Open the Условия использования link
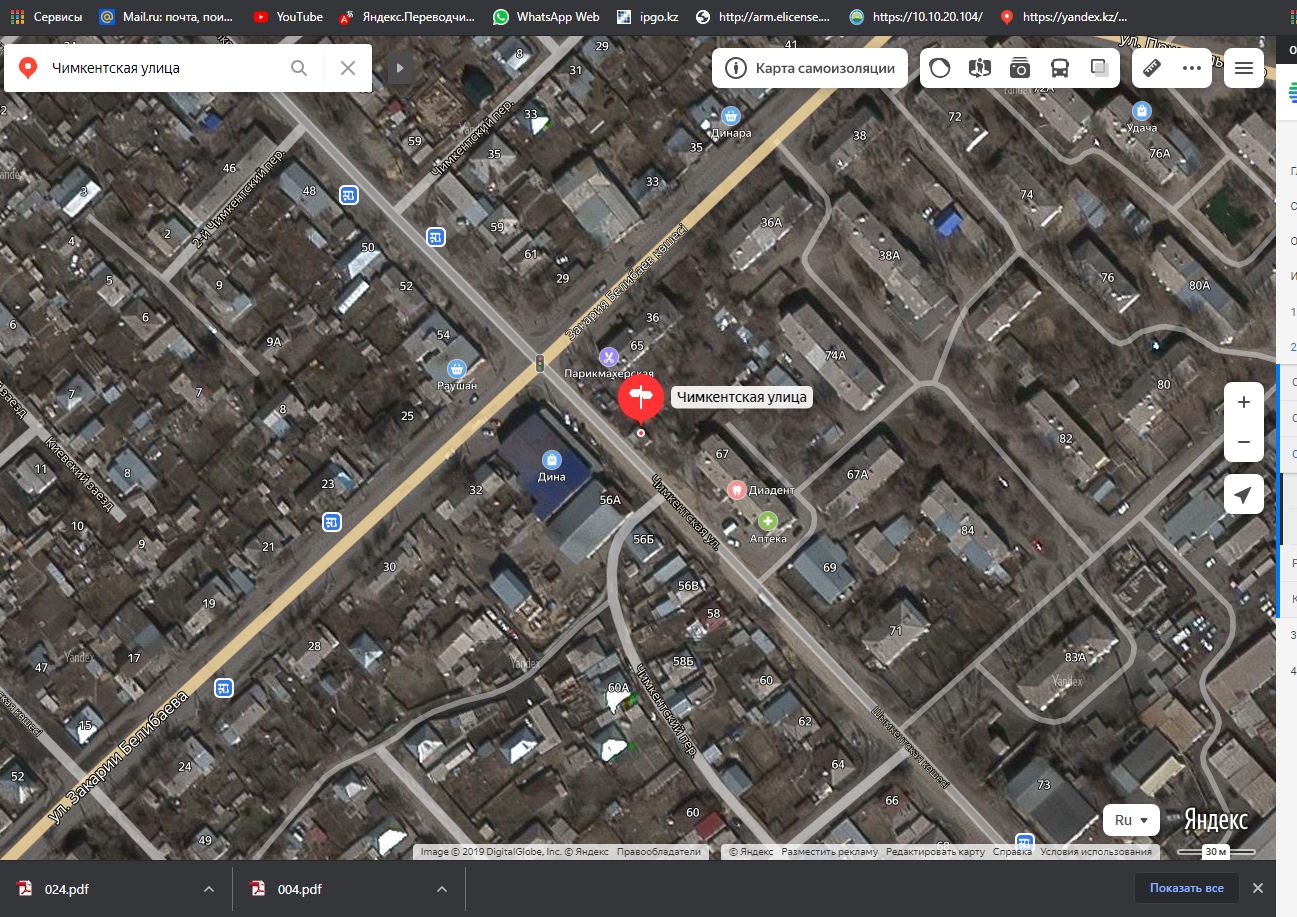This screenshot has height=917, width=1297. [1096, 852]
